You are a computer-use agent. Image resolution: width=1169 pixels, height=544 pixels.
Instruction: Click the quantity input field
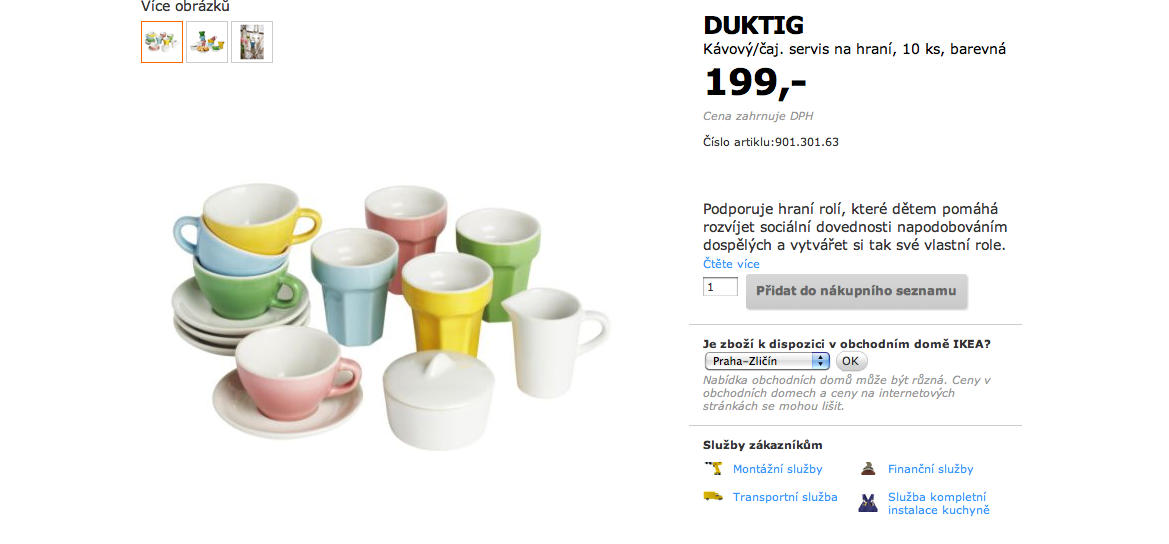[720, 287]
